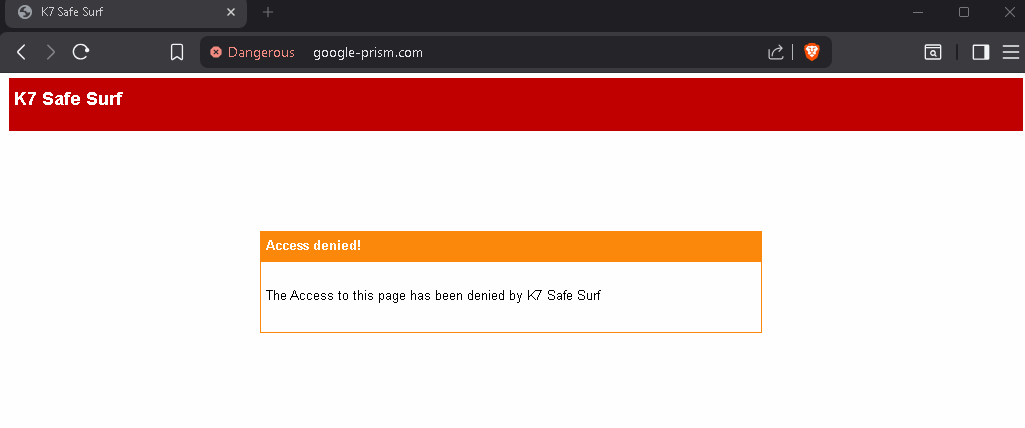Open the Brave Shields lion icon
Image resolution: width=1025 pixels, height=428 pixels.
(811, 52)
